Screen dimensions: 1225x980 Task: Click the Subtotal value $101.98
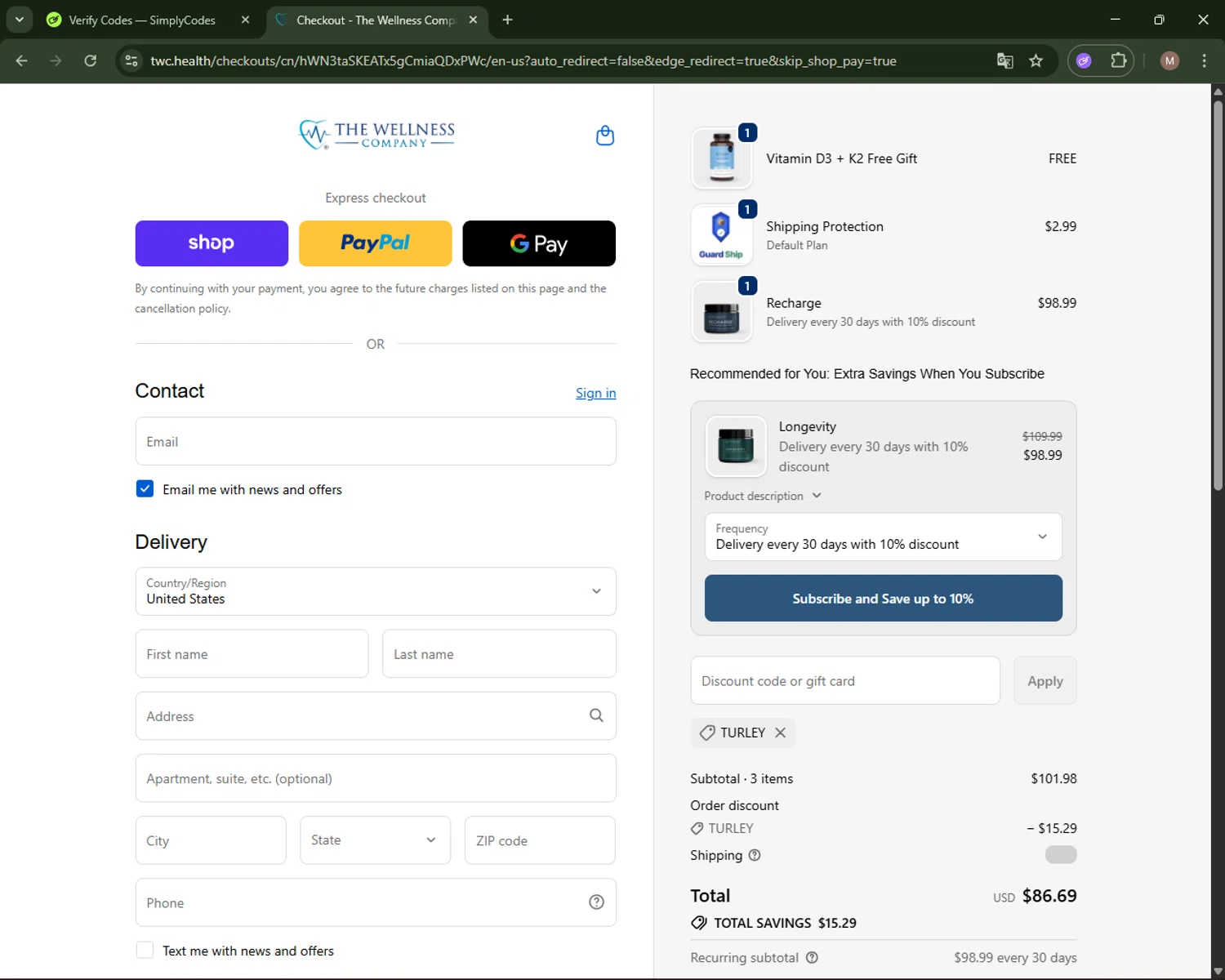tap(1053, 778)
